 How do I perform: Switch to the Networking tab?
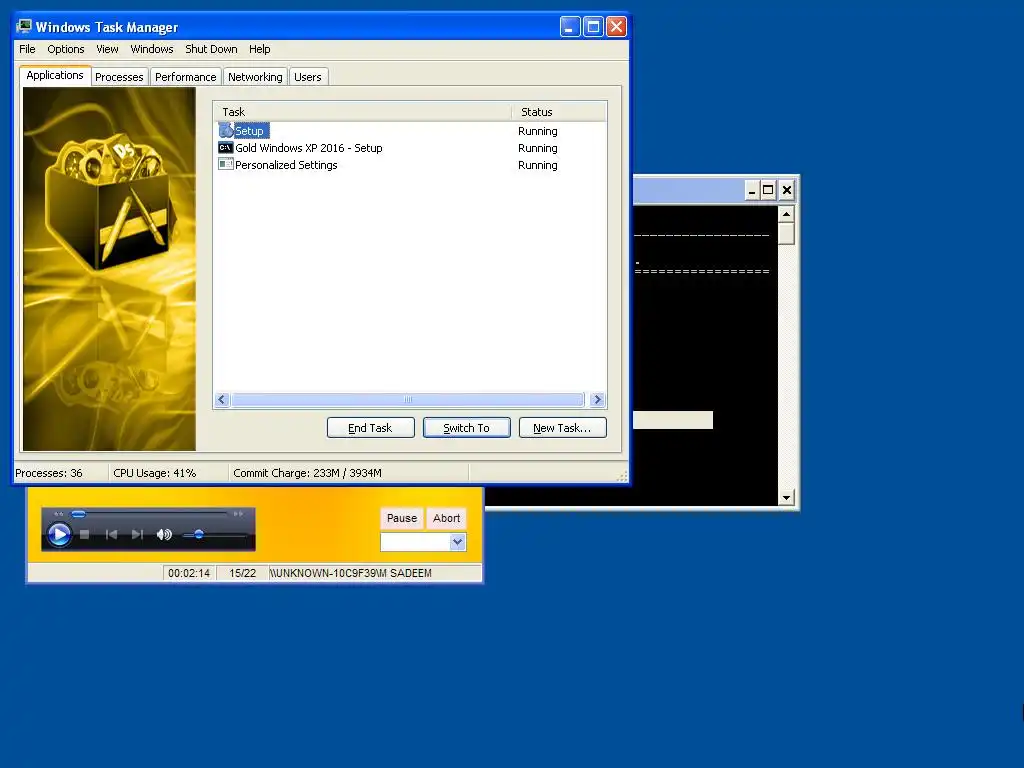[255, 77]
